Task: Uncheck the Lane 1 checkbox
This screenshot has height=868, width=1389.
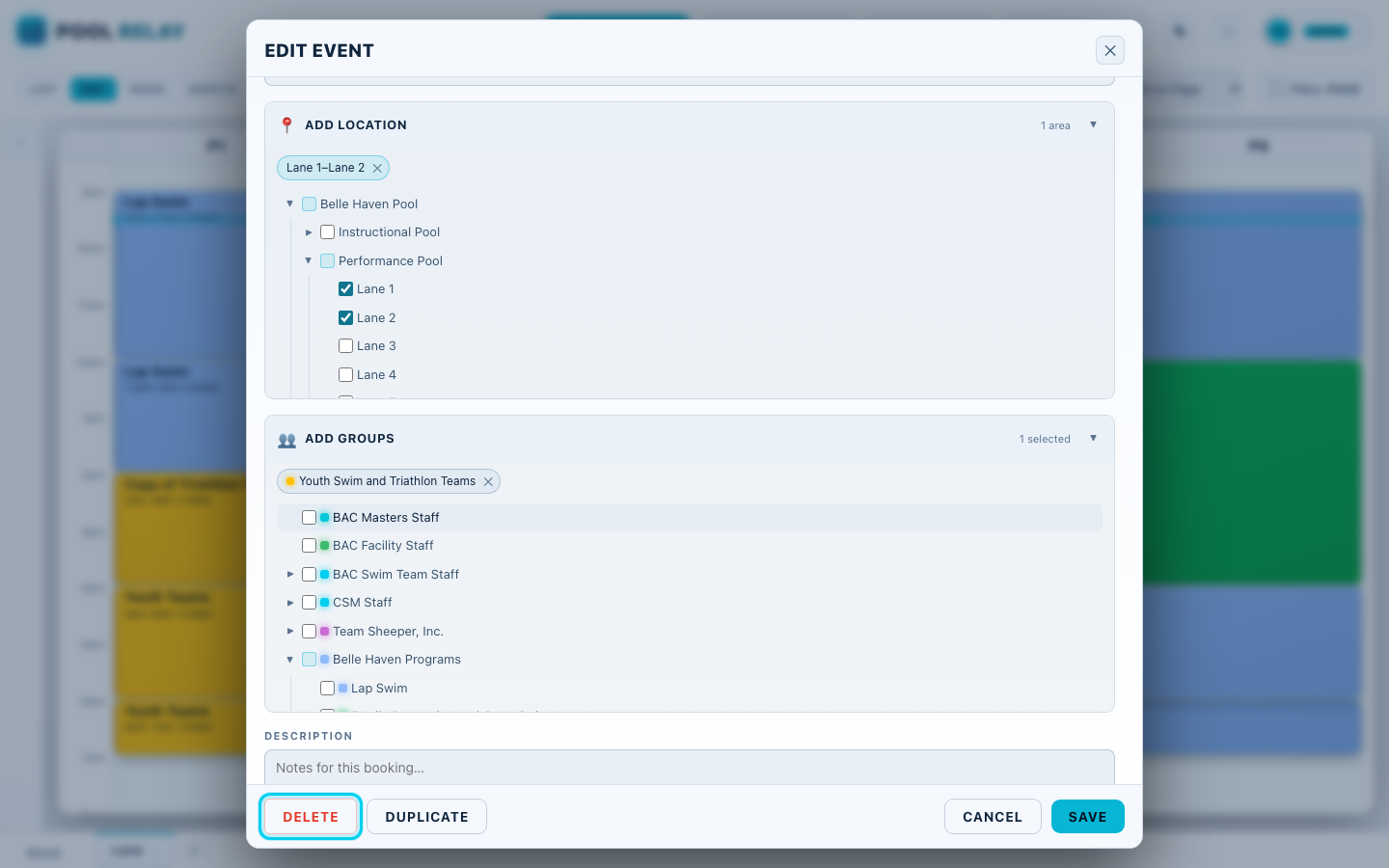Action: point(346,289)
